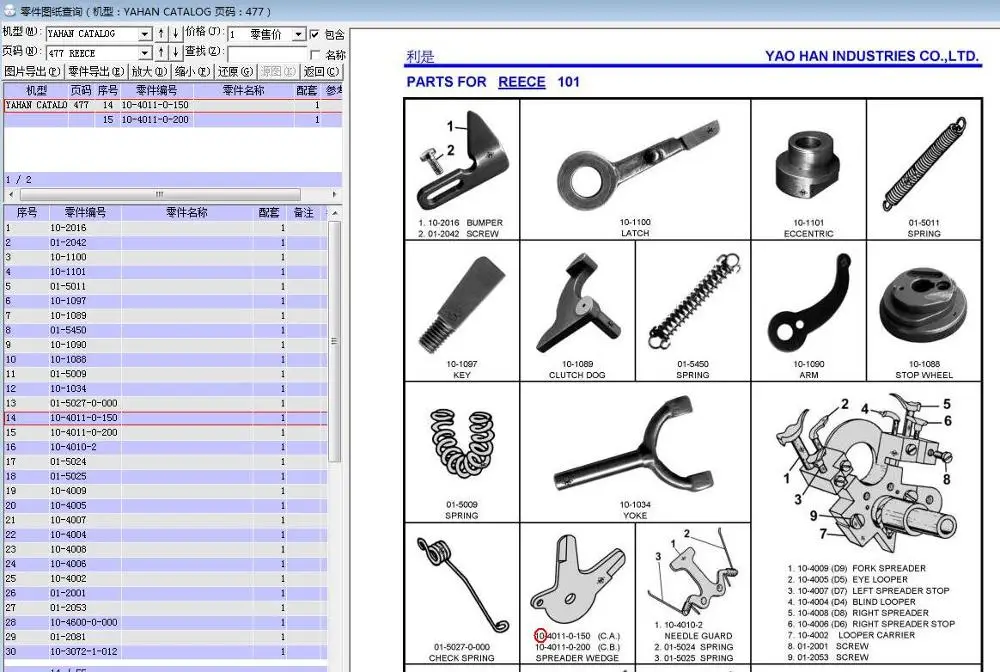Reset view with the 还原 button
The width and height of the screenshot is (1000, 672).
tap(235, 71)
